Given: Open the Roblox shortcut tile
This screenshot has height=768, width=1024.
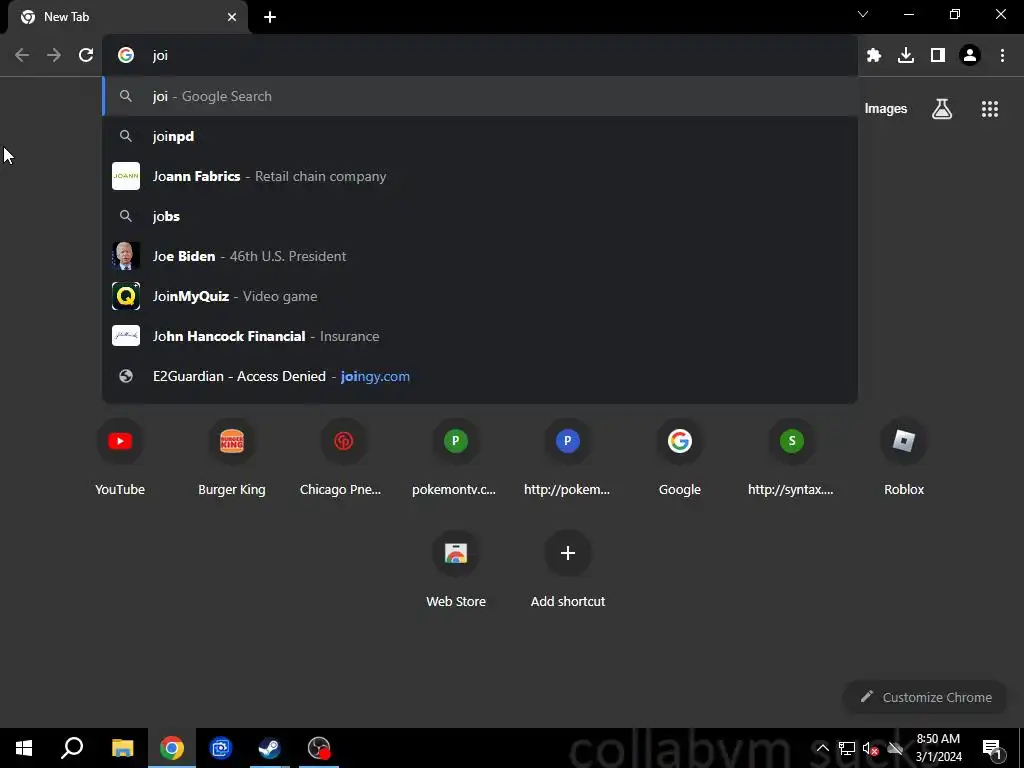Looking at the screenshot, I should [x=904, y=458].
